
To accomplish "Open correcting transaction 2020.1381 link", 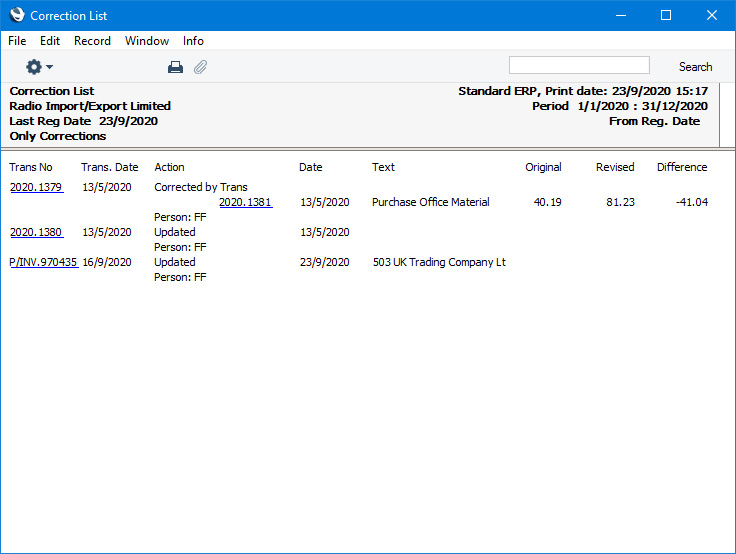I will tap(245, 202).
